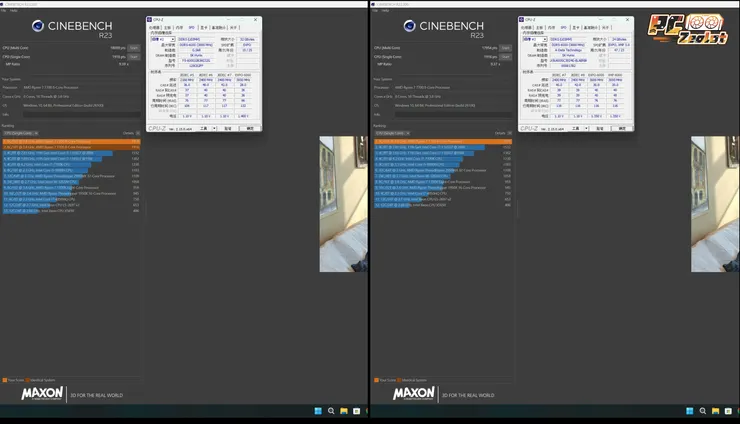Open taskbar Search on right screen
This screenshot has width=740, height=424.
click(x=703, y=411)
